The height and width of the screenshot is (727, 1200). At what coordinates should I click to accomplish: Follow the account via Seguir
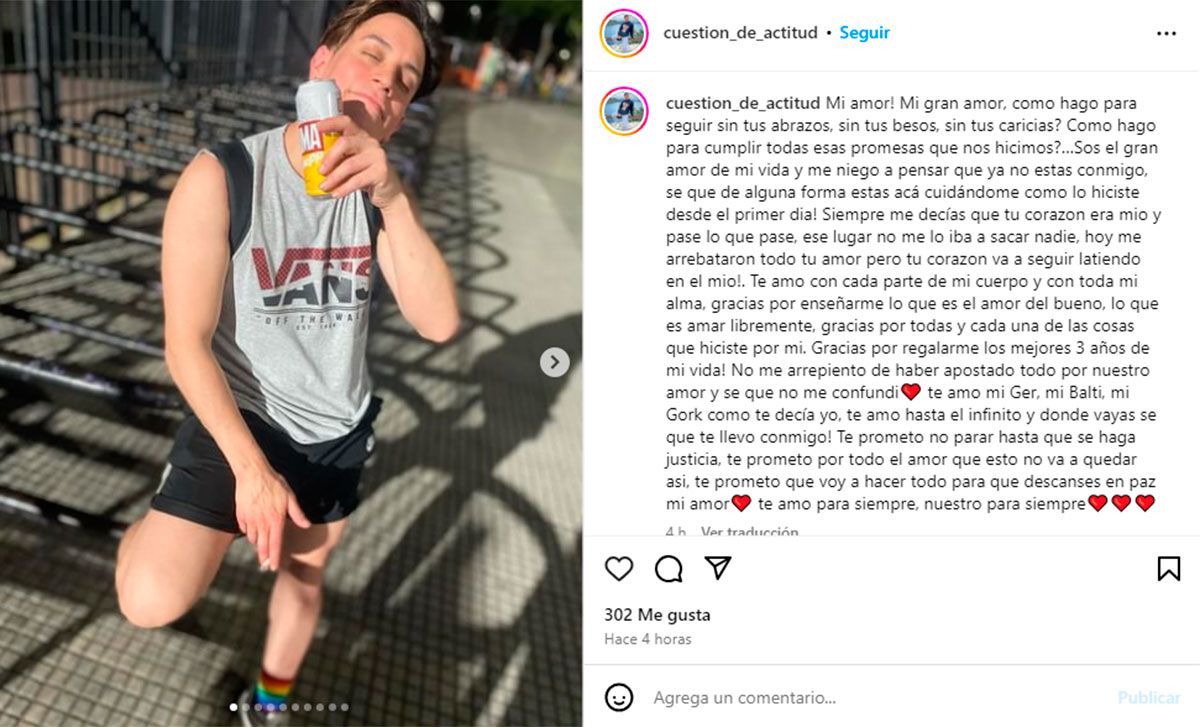tap(864, 33)
